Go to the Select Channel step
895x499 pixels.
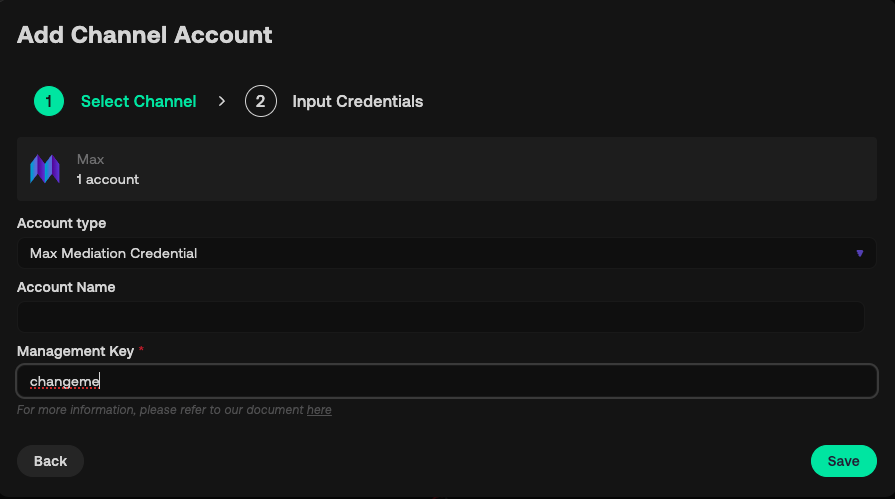pos(139,101)
